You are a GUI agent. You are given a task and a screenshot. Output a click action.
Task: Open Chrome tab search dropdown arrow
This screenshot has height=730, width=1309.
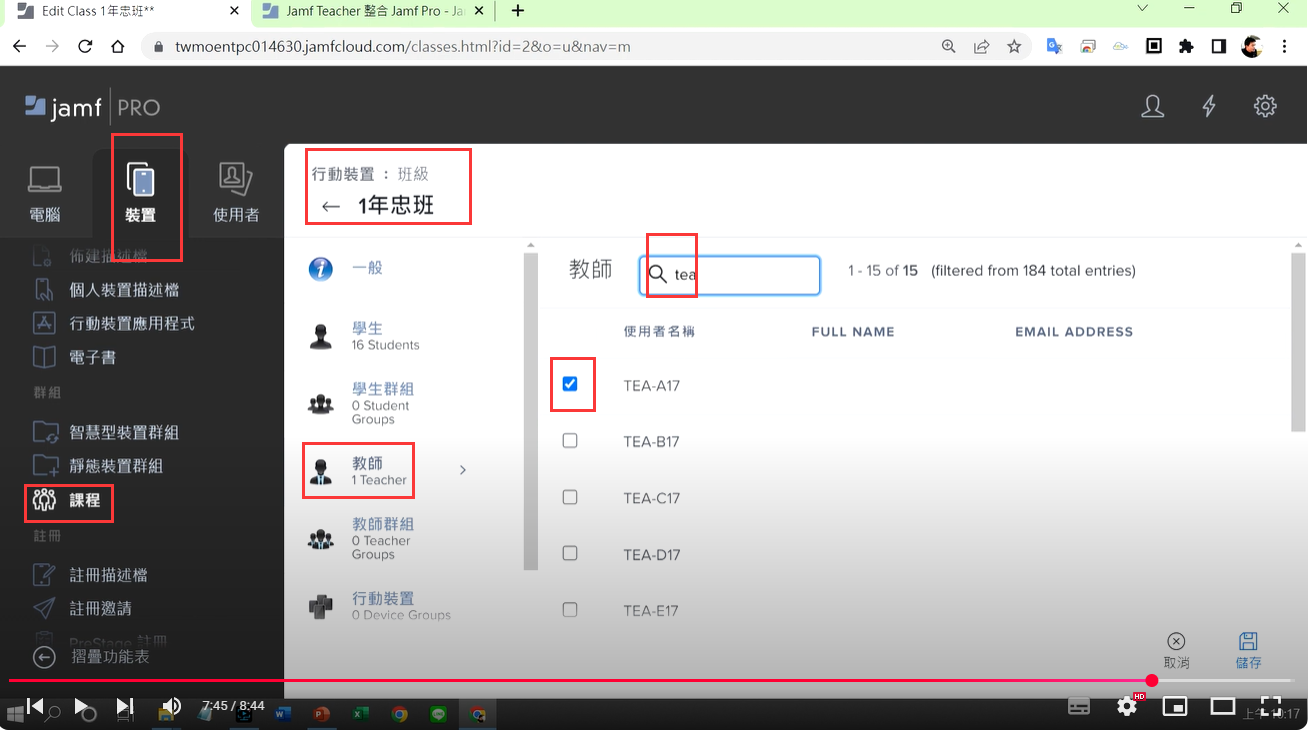pos(1144,9)
